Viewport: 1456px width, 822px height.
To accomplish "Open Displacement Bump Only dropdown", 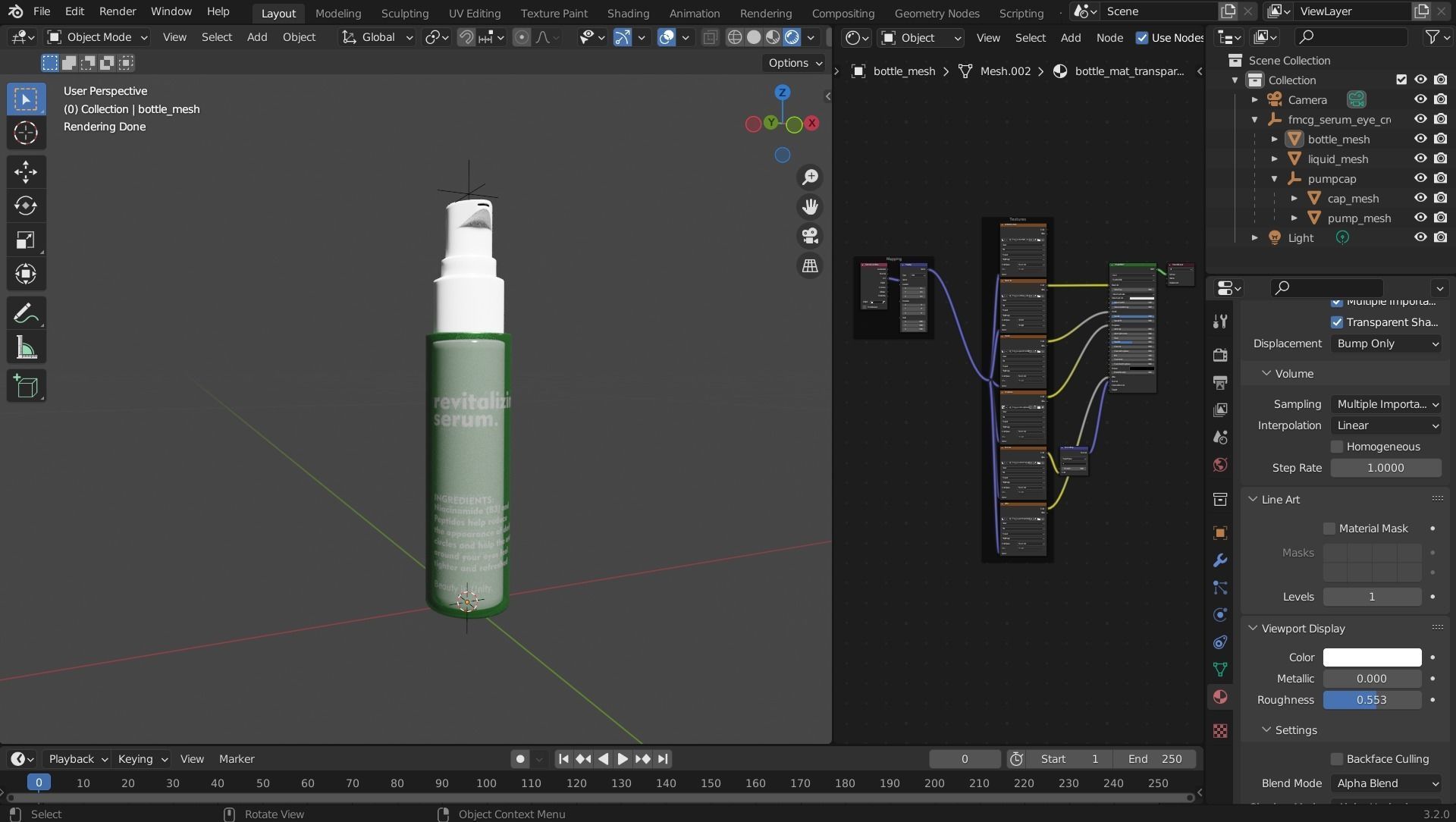I will (x=1386, y=344).
